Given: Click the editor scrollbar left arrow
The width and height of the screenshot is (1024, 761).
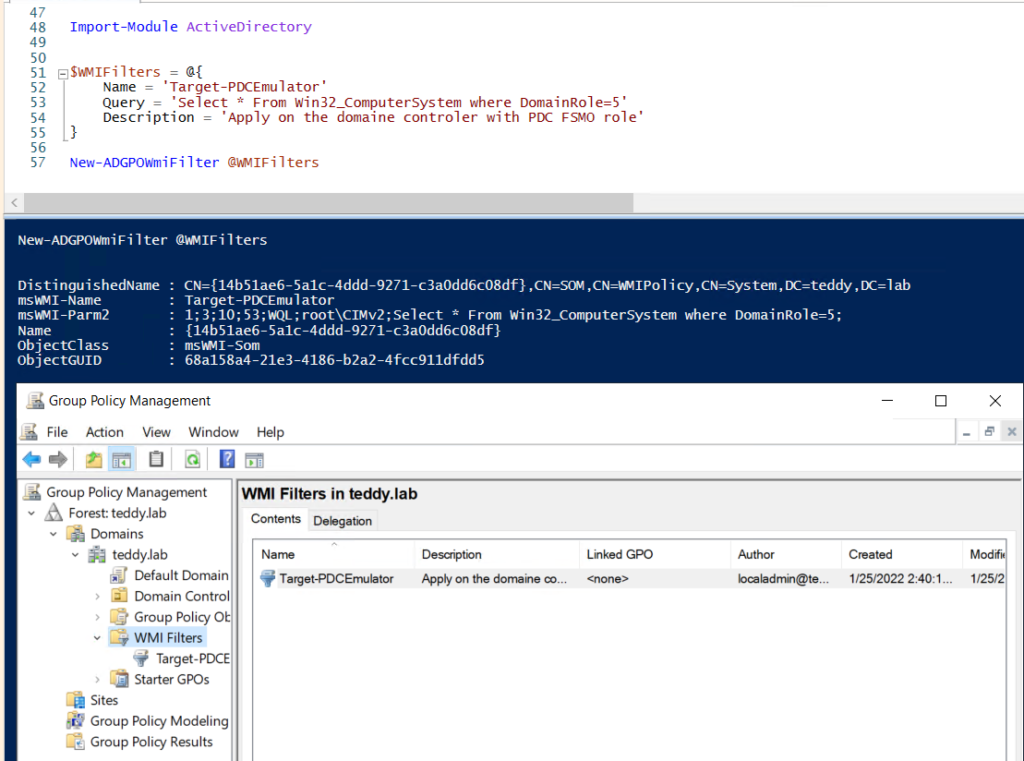Looking at the screenshot, I should 14,202.
